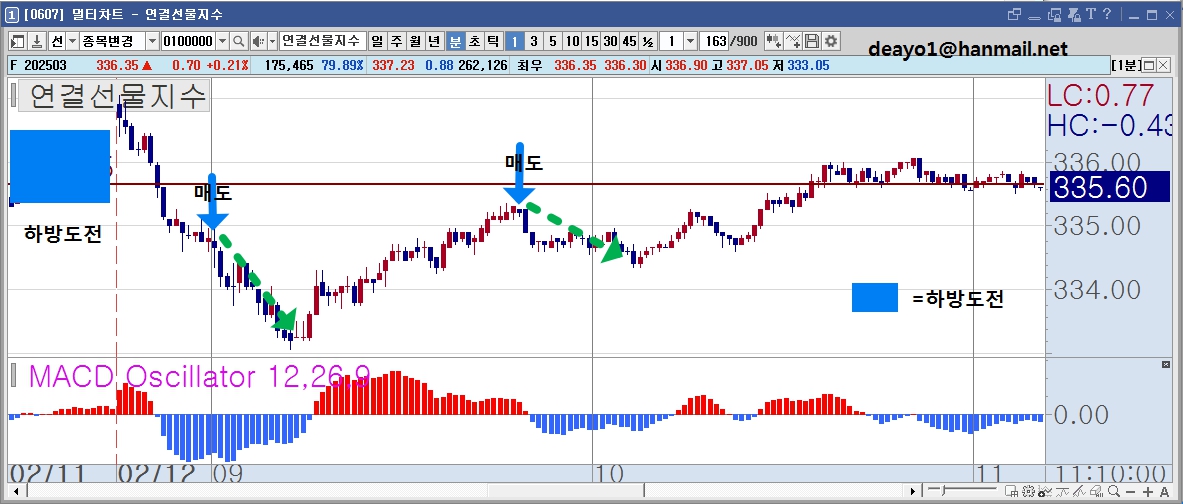Click the 연결선물지수 chart title label
The image size is (1183, 504).
pyautogui.click(x=113, y=97)
